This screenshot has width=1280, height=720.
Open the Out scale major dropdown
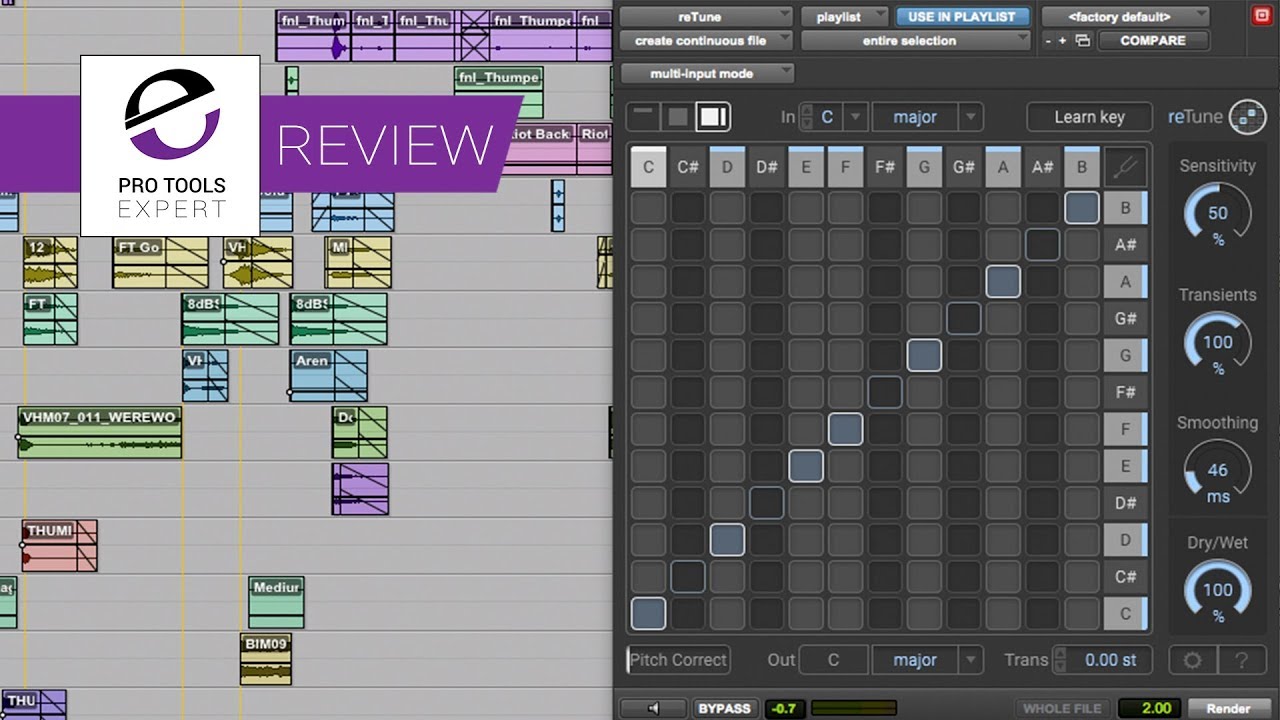click(x=927, y=660)
